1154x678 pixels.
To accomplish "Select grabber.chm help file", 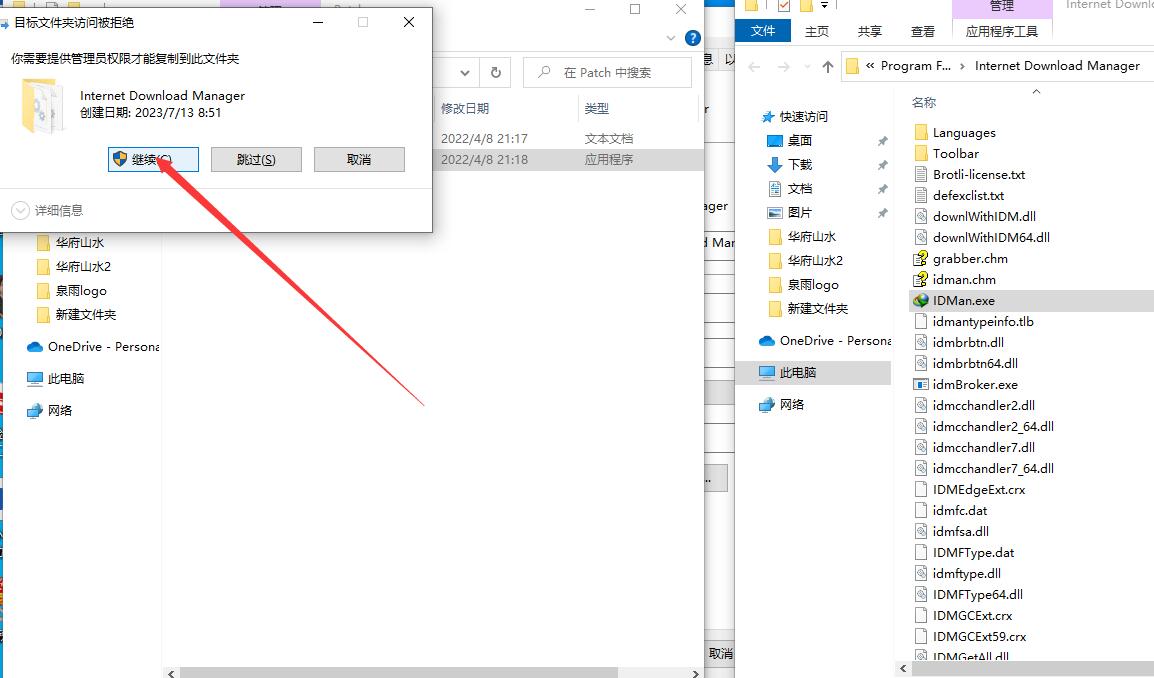I will click(969, 258).
